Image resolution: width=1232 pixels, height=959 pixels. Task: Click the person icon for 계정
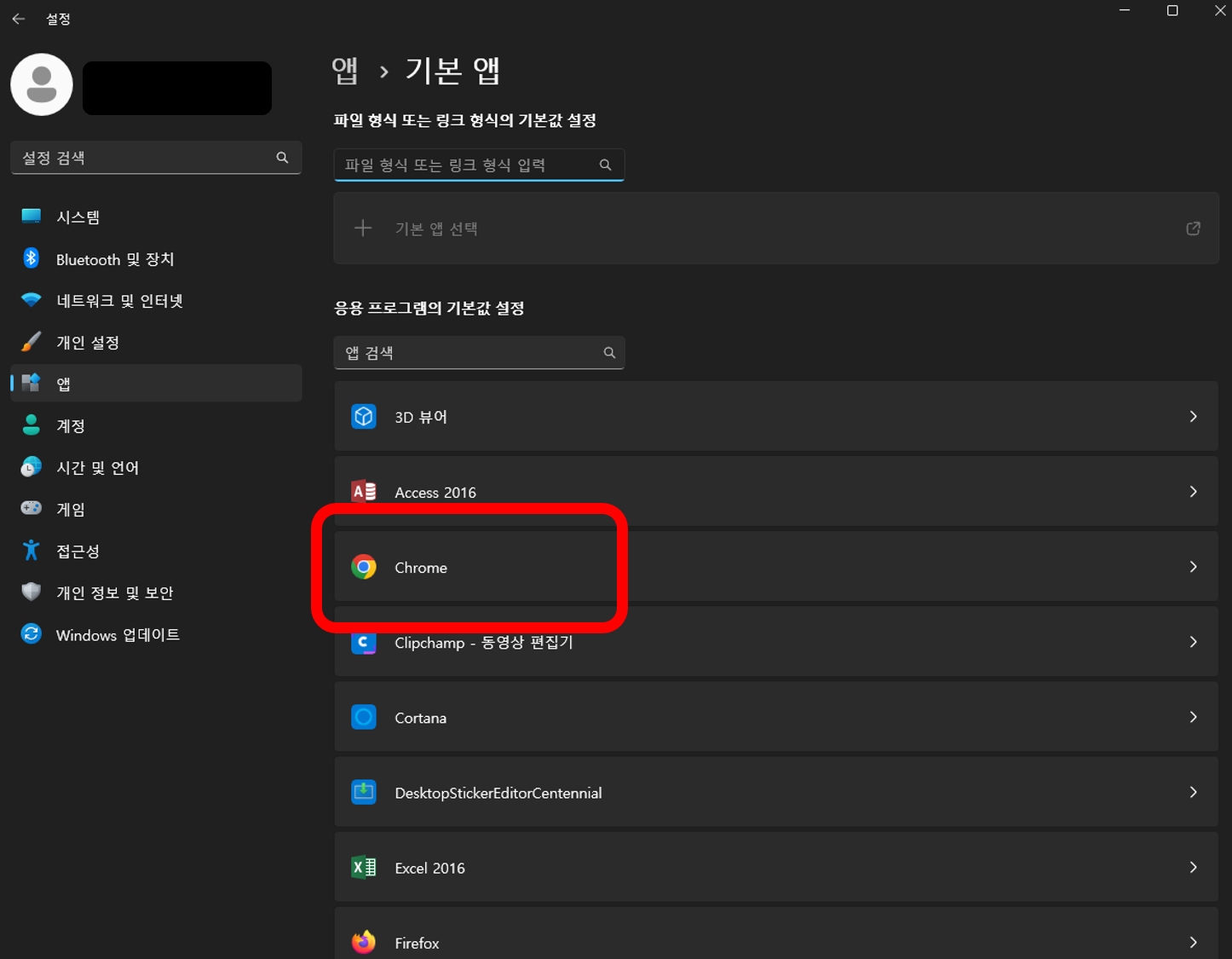click(32, 425)
